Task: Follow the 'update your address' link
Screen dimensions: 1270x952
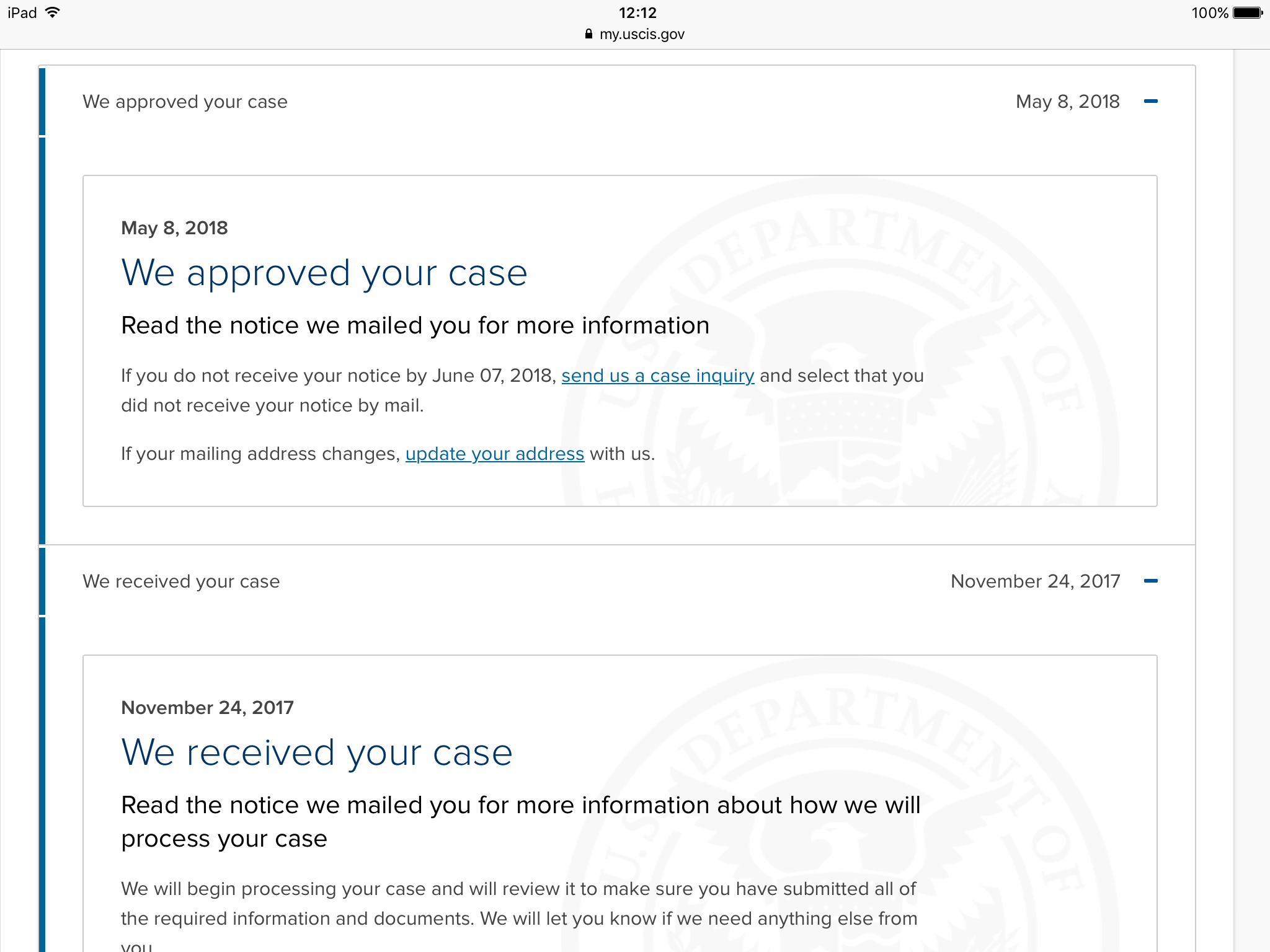Action: (494, 454)
